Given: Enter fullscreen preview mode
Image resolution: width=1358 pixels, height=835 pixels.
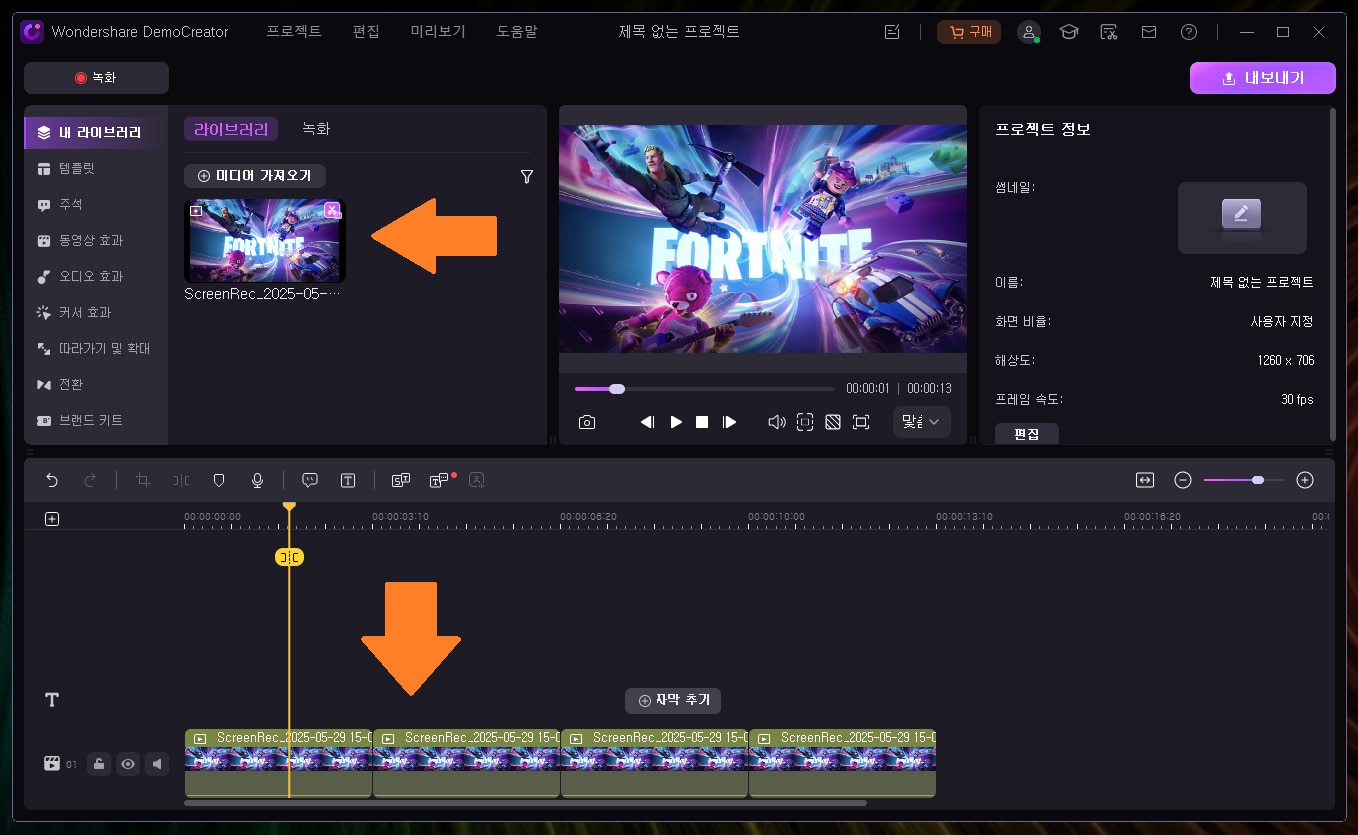Looking at the screenshot, I should [x=861, y=422].
